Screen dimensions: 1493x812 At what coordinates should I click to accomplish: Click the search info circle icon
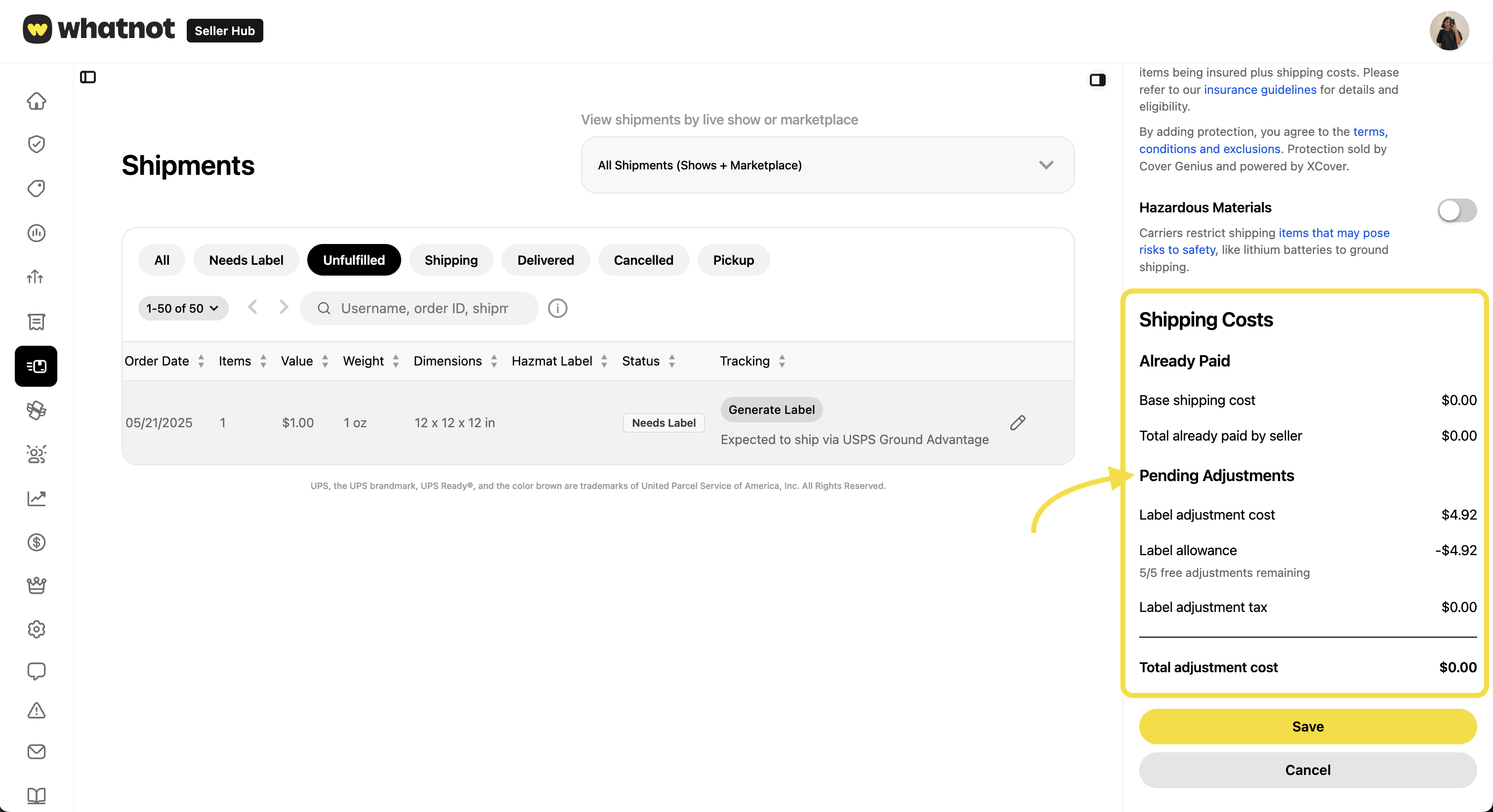(x=558, y=308)
